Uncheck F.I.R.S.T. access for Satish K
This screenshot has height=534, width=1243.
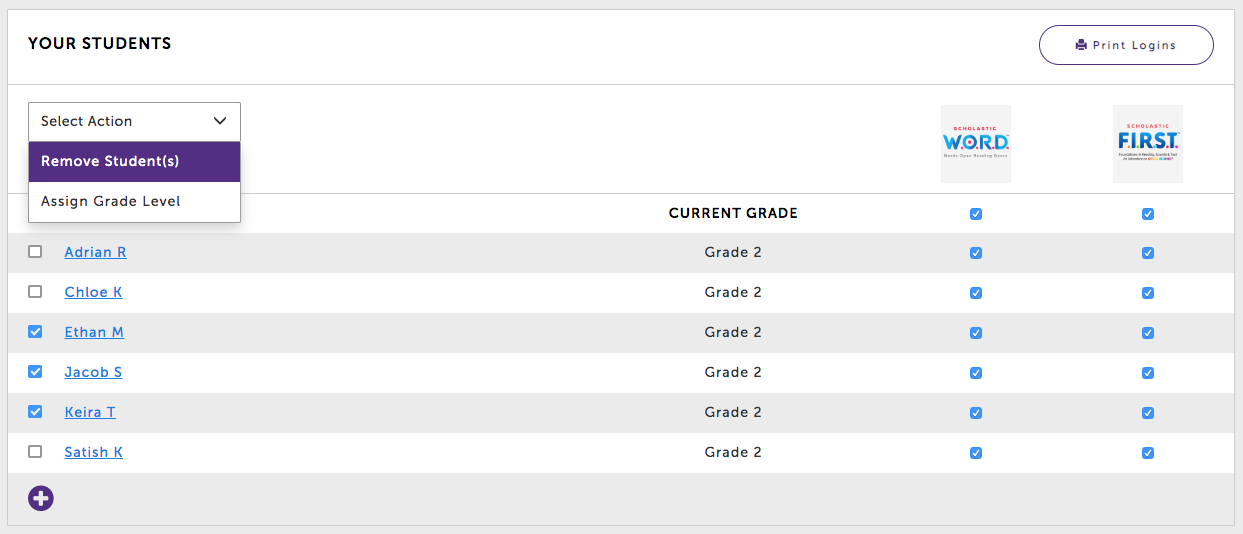[x=1148, y=453]
